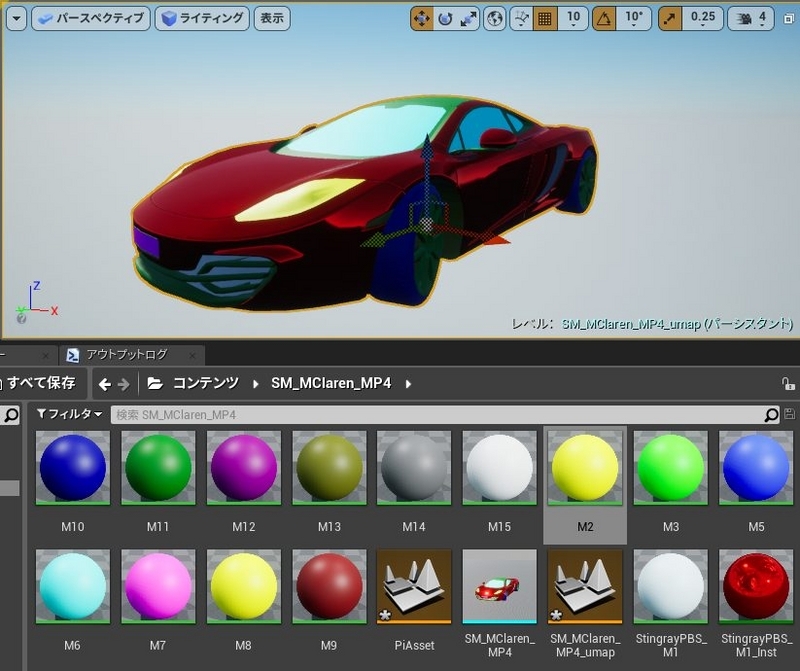Open the viewport options dropdown arrow

[x=16, y=18]
